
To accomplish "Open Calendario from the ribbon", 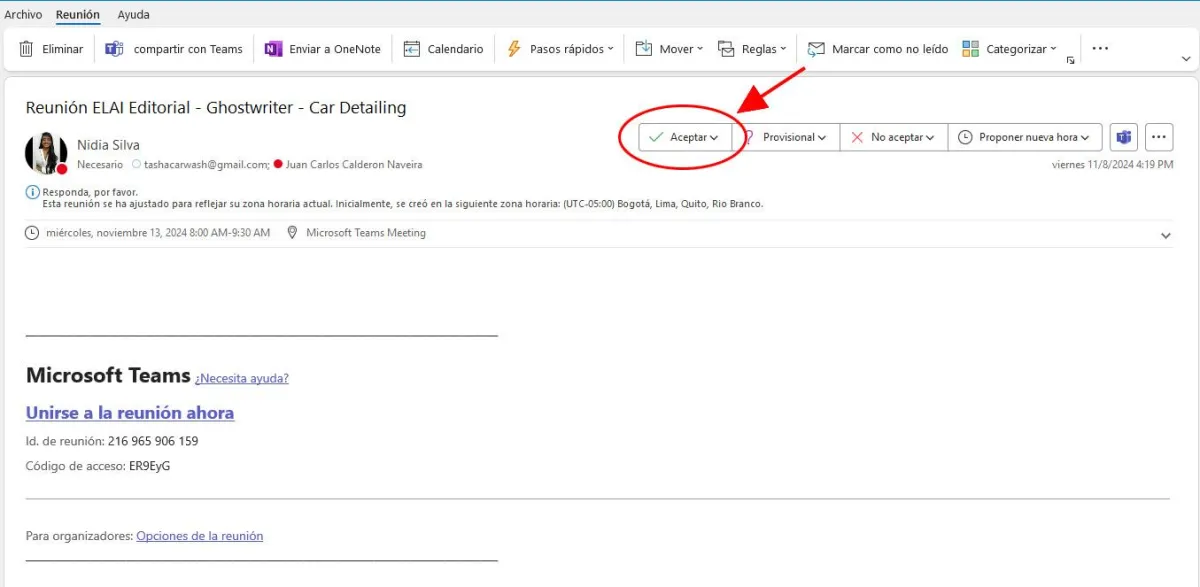I will tap(443, 49).
